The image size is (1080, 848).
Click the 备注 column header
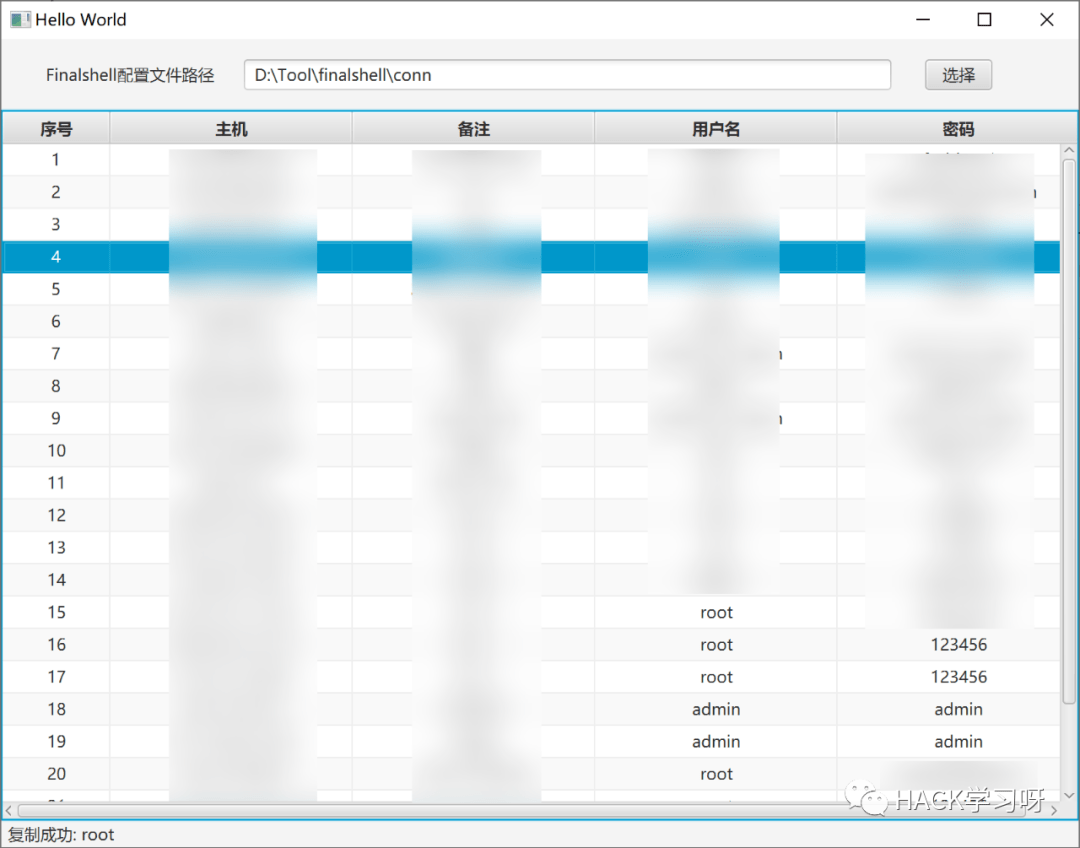pyautogui.click(x=473, y=129)
